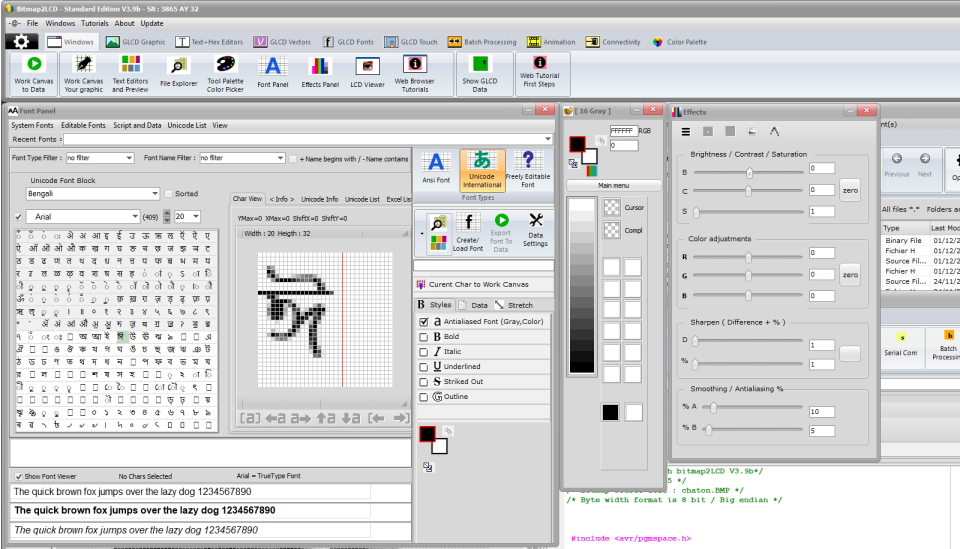Expand the Font Type Filter dropdown
This screenshot has height=549, width=960.
pos(129,158)
